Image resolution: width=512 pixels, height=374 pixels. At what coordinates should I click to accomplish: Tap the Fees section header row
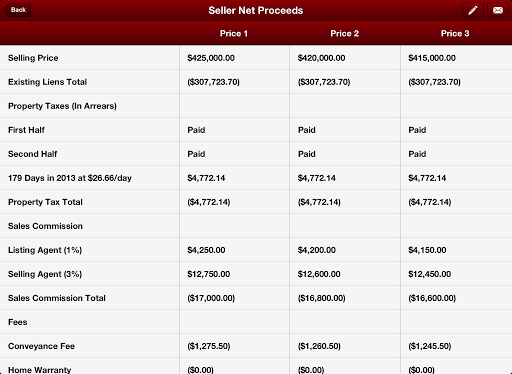tap(256, 322)
